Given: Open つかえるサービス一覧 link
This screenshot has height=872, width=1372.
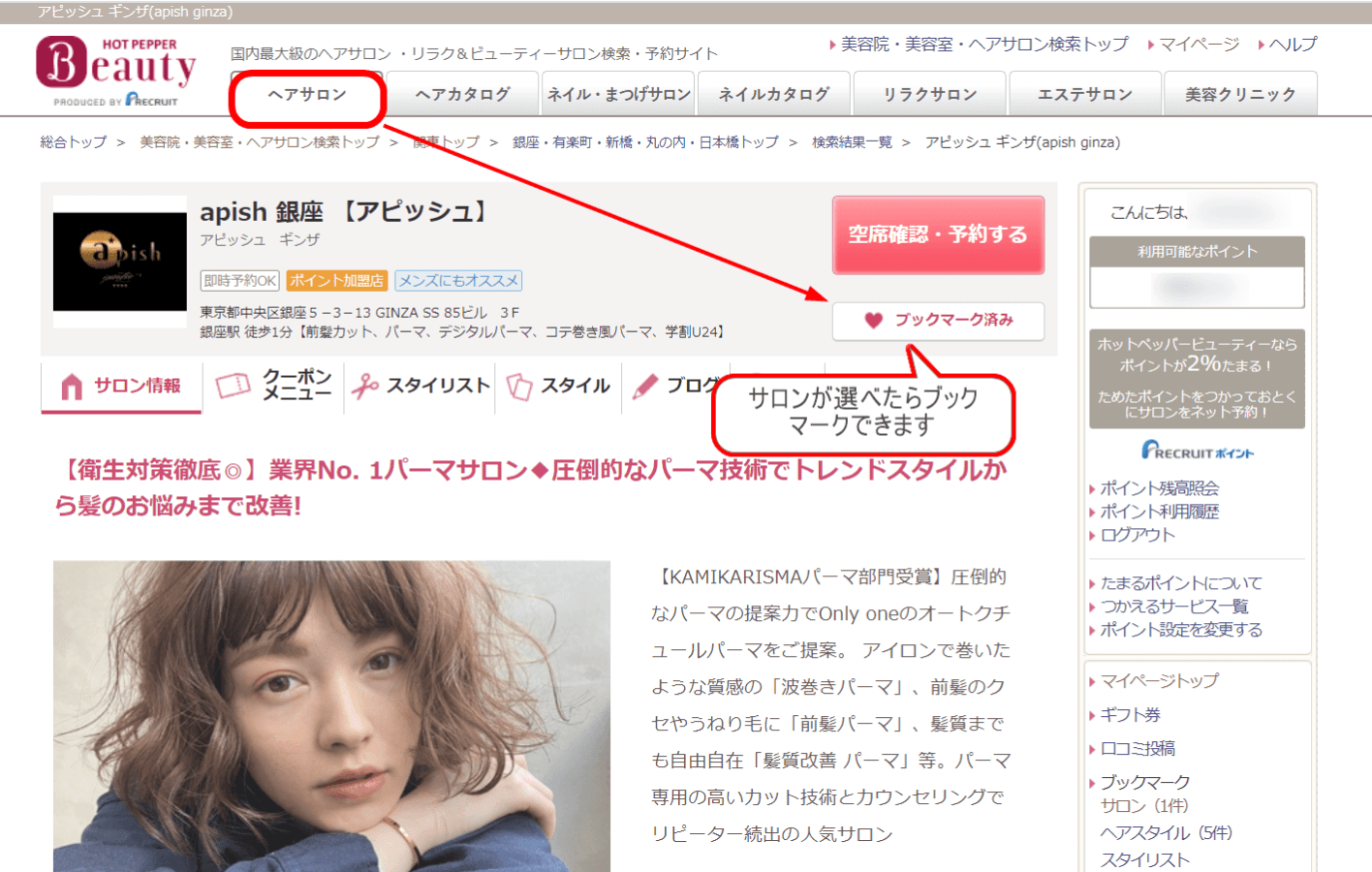Looking at the screenshot, I should [1174, 607].
